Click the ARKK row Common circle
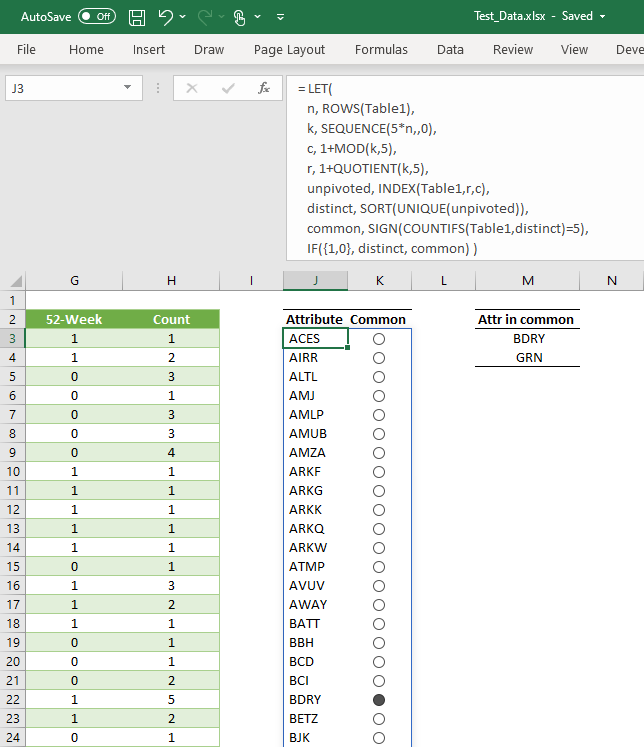Image resolution: width=644 pixels, height=747 pixels. coord(379,510)
